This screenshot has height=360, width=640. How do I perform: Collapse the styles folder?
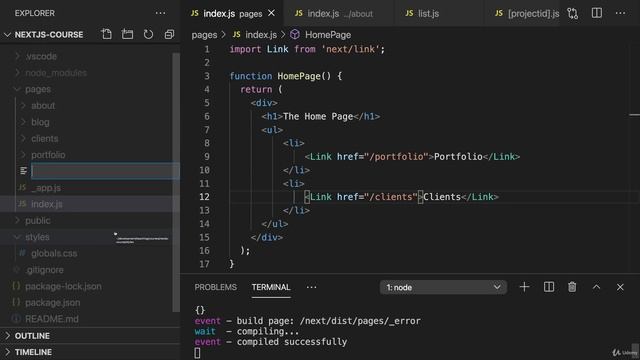point(17,237)
